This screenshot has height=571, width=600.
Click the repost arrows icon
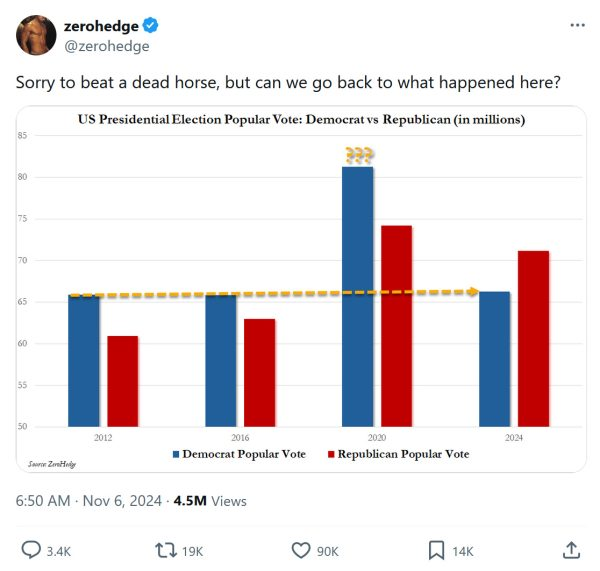(167, 550)
